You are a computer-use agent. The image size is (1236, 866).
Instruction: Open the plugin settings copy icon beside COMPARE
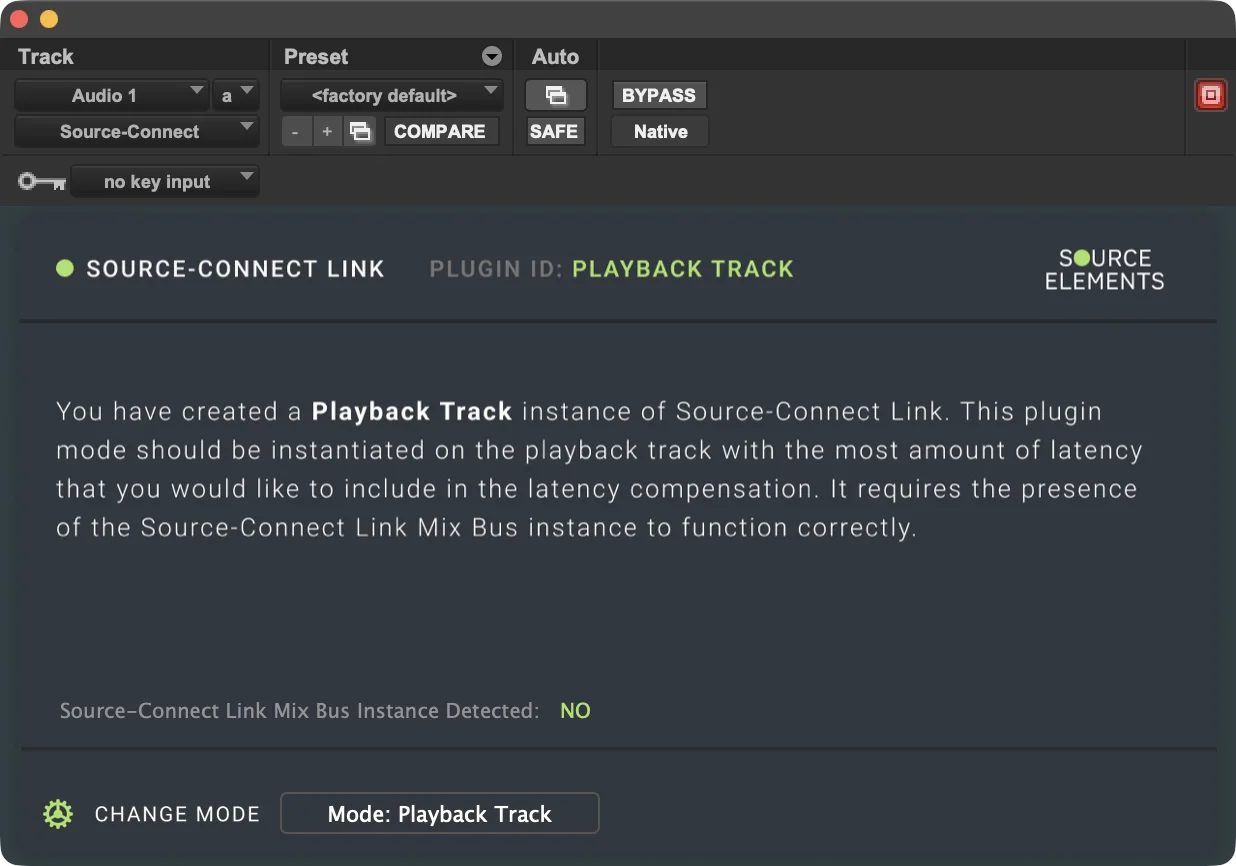[360, 132]
